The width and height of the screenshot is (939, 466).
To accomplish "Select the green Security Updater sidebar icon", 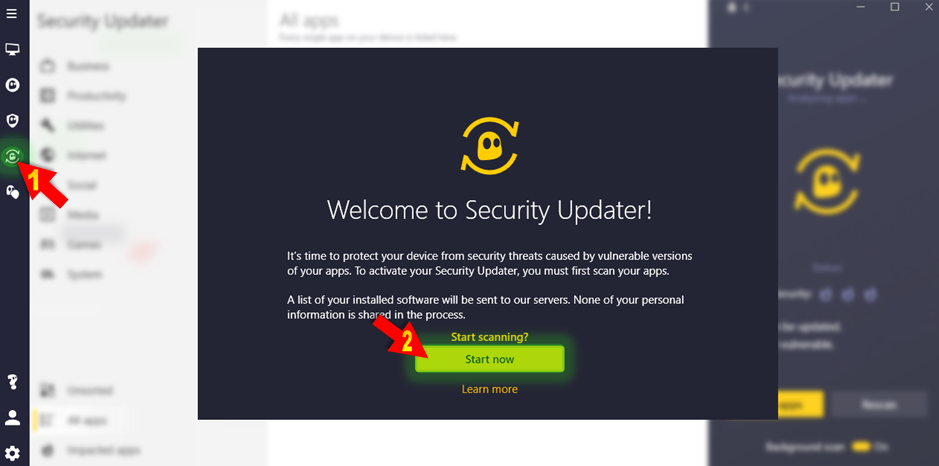I will [12, 157].
